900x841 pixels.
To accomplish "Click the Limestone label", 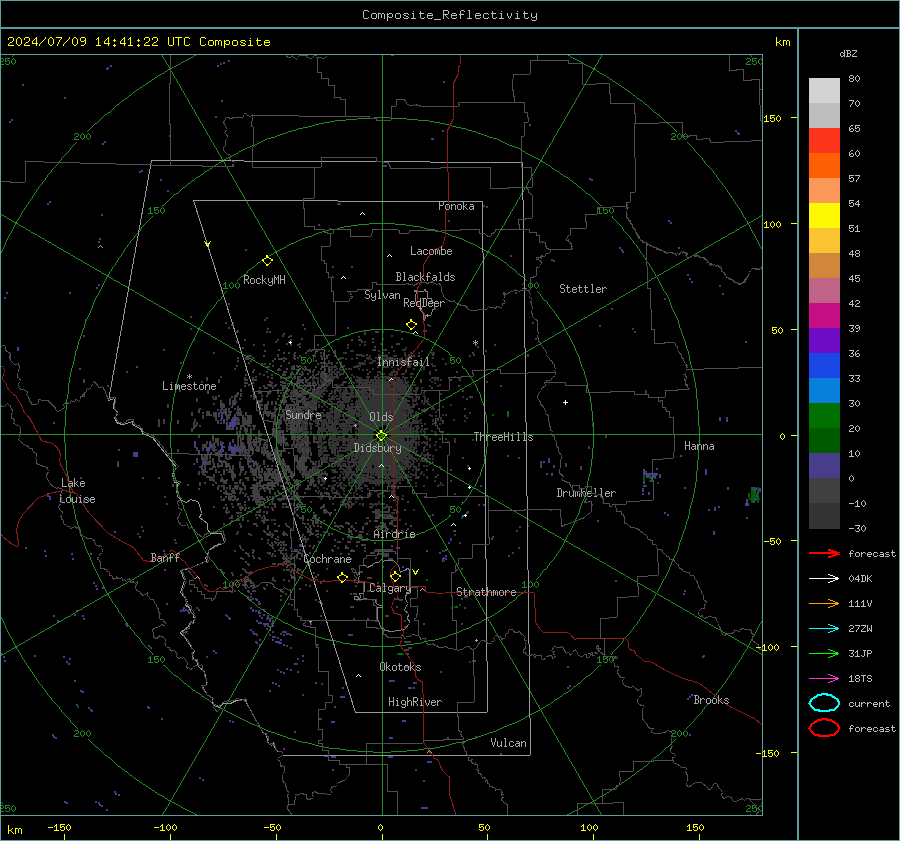I will coord(189,386).
